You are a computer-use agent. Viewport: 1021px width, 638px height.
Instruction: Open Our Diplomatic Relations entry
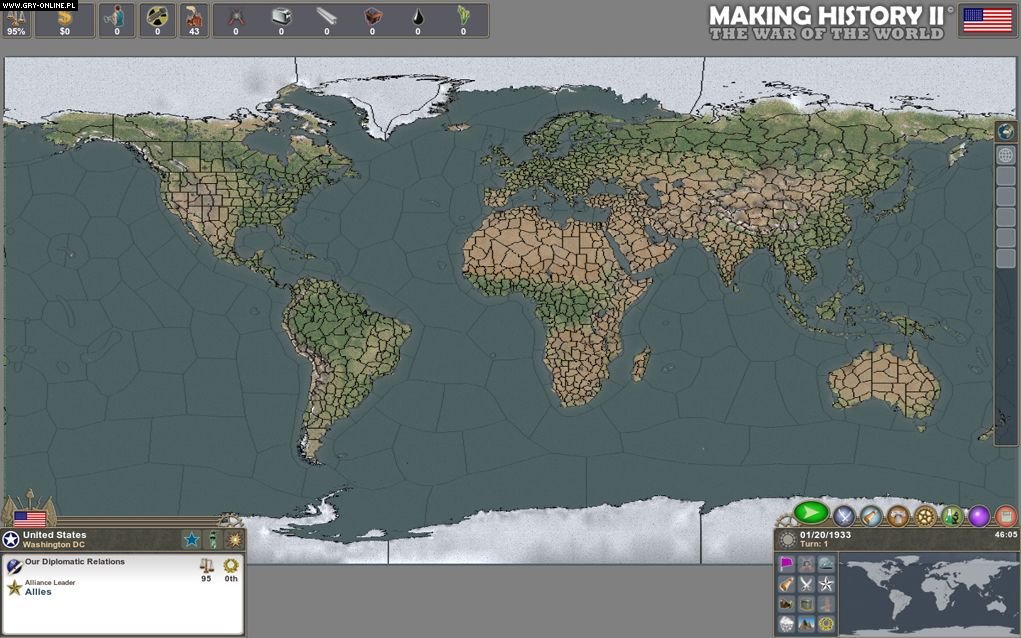click(x=75, y=561)
